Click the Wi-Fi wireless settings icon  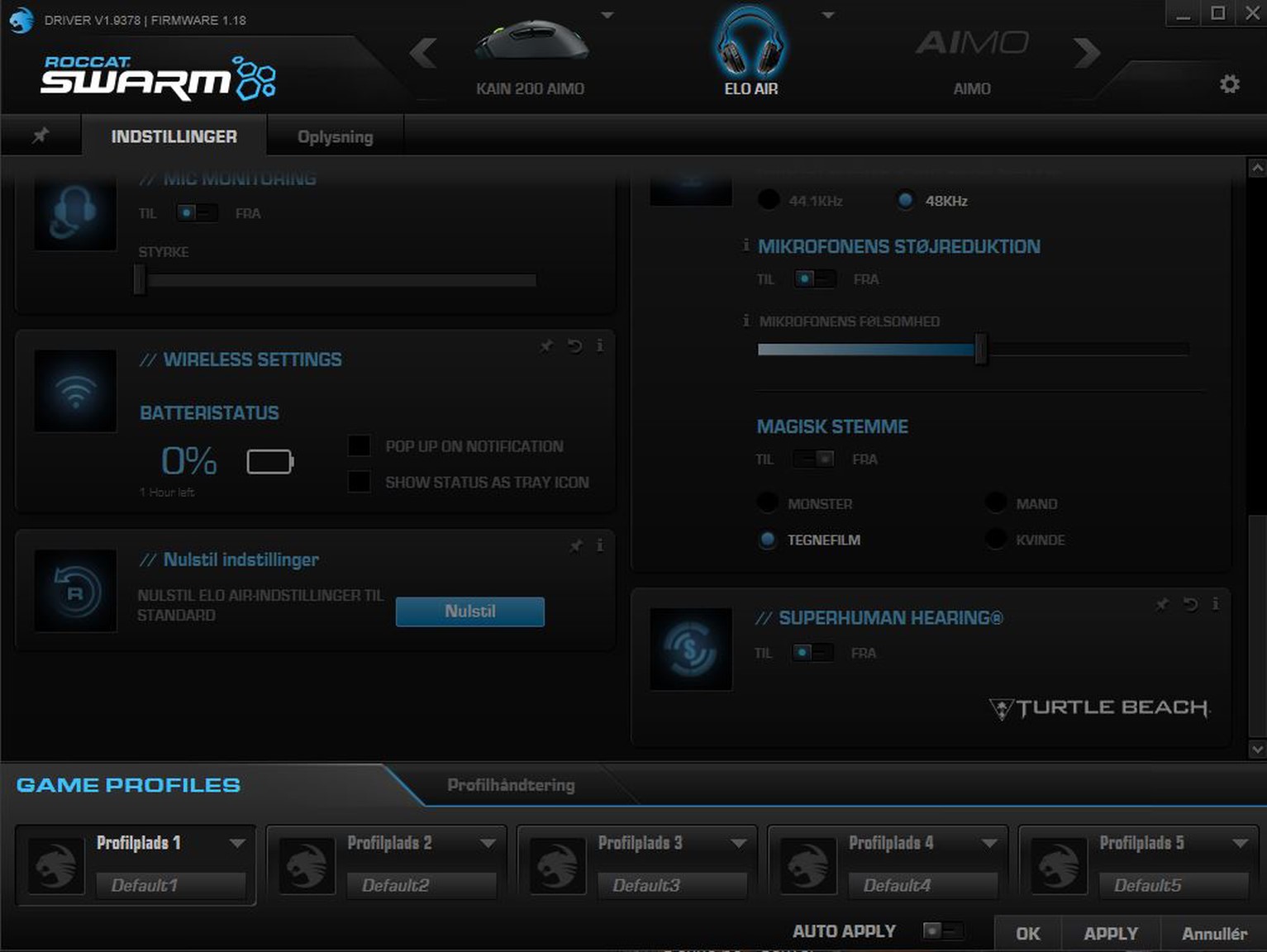tap(75, 391)
